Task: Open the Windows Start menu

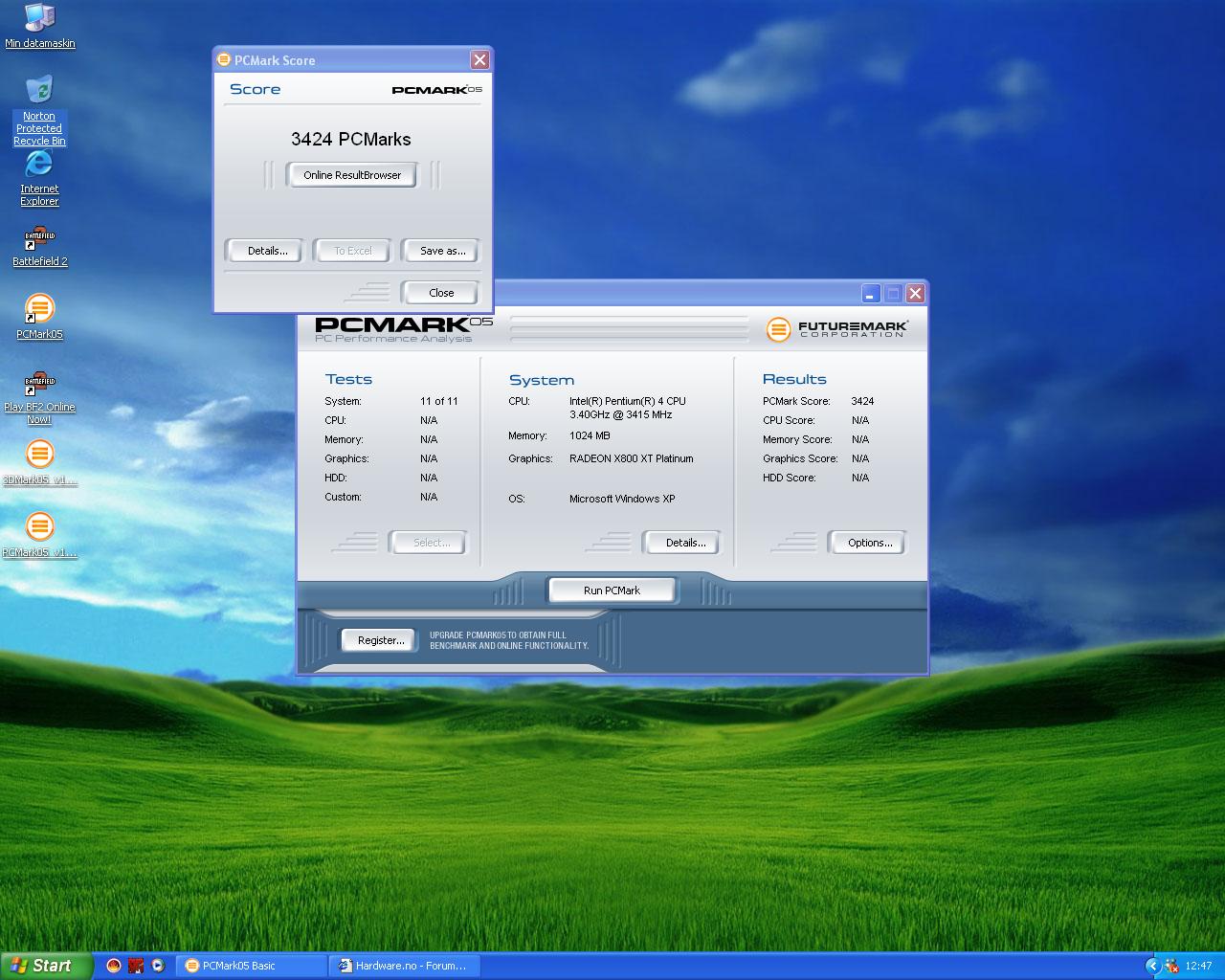Action: click(46, 966)
